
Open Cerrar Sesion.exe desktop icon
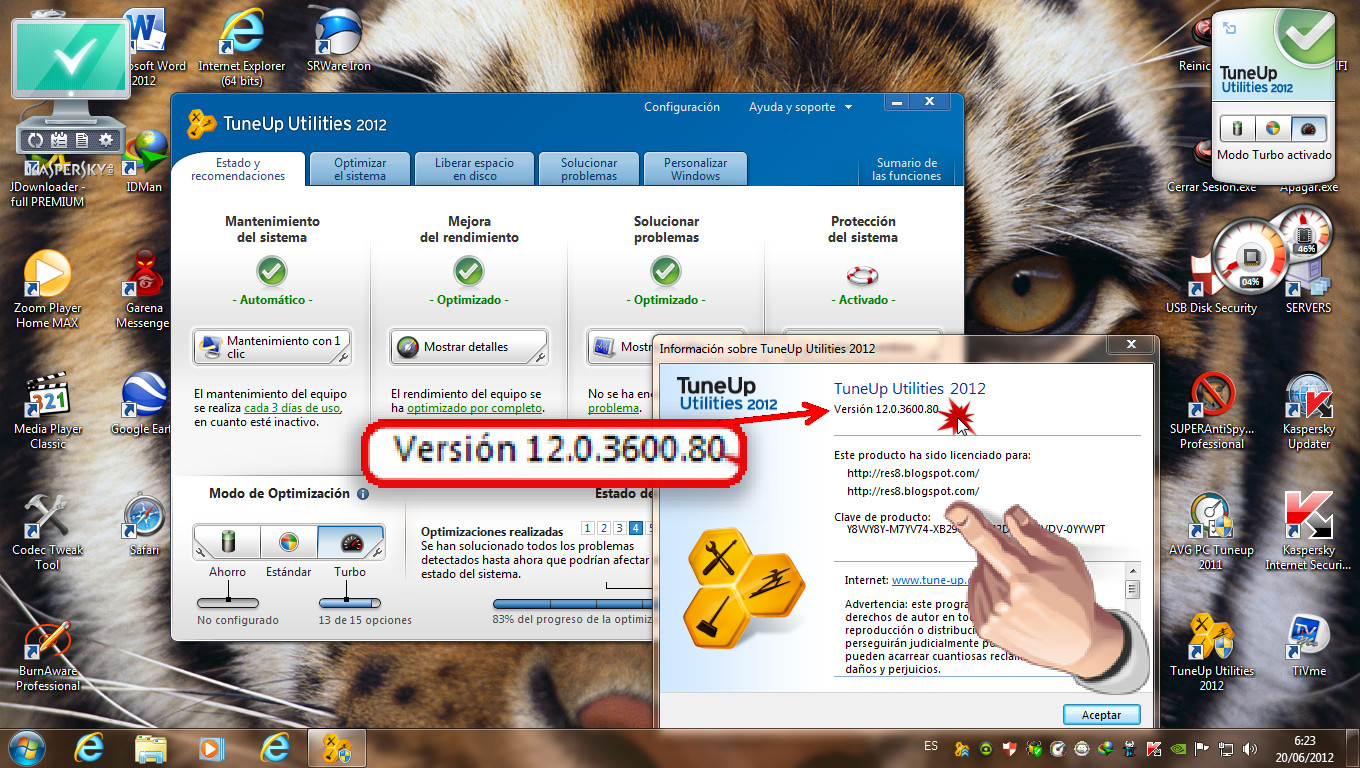(1205, 165)
